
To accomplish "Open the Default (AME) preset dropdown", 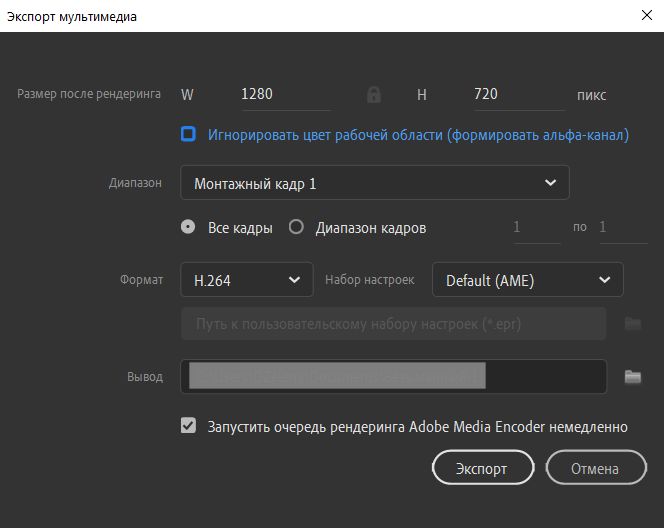I will [x=527, y=280].
